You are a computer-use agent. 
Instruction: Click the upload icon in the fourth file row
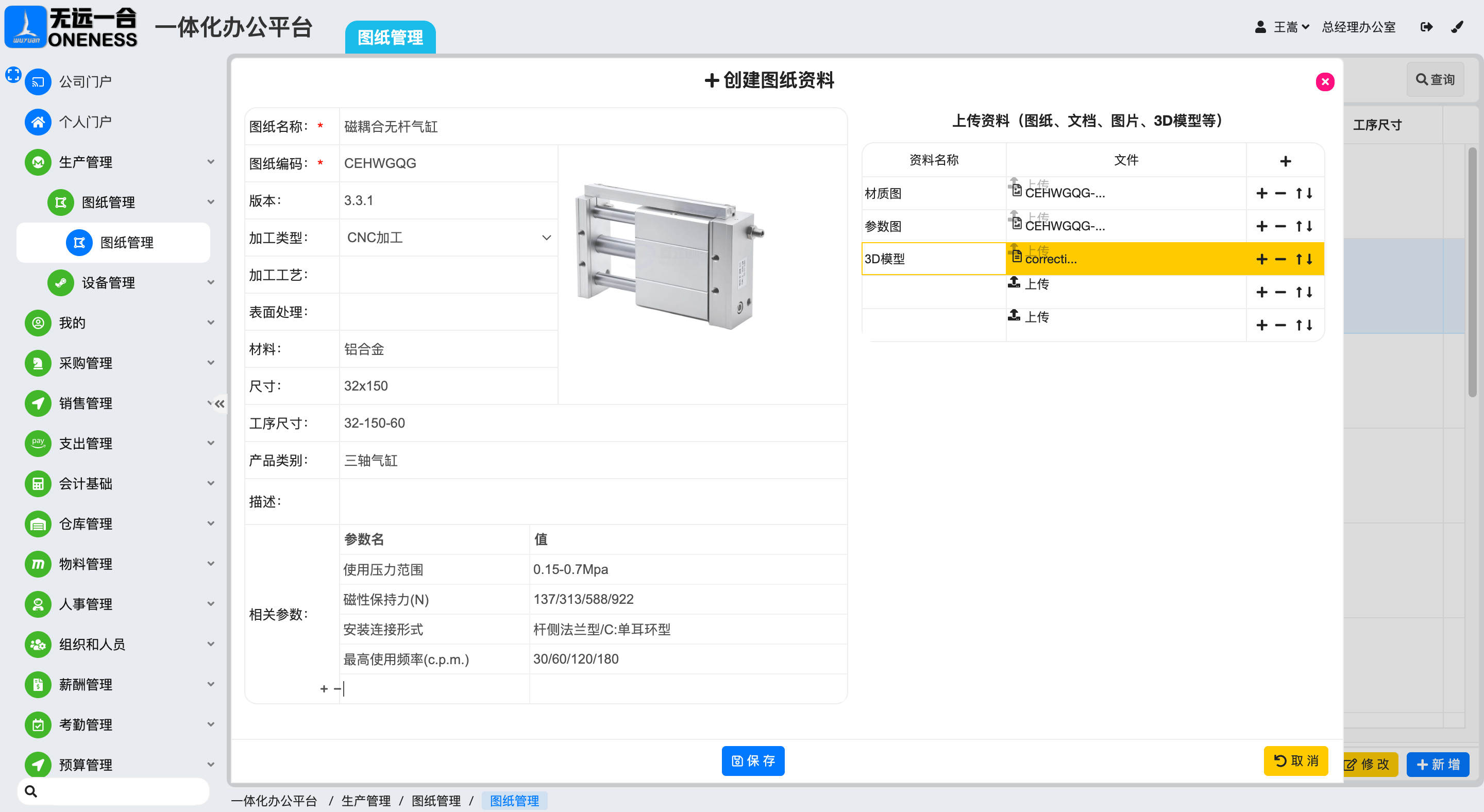[1014, 282]
